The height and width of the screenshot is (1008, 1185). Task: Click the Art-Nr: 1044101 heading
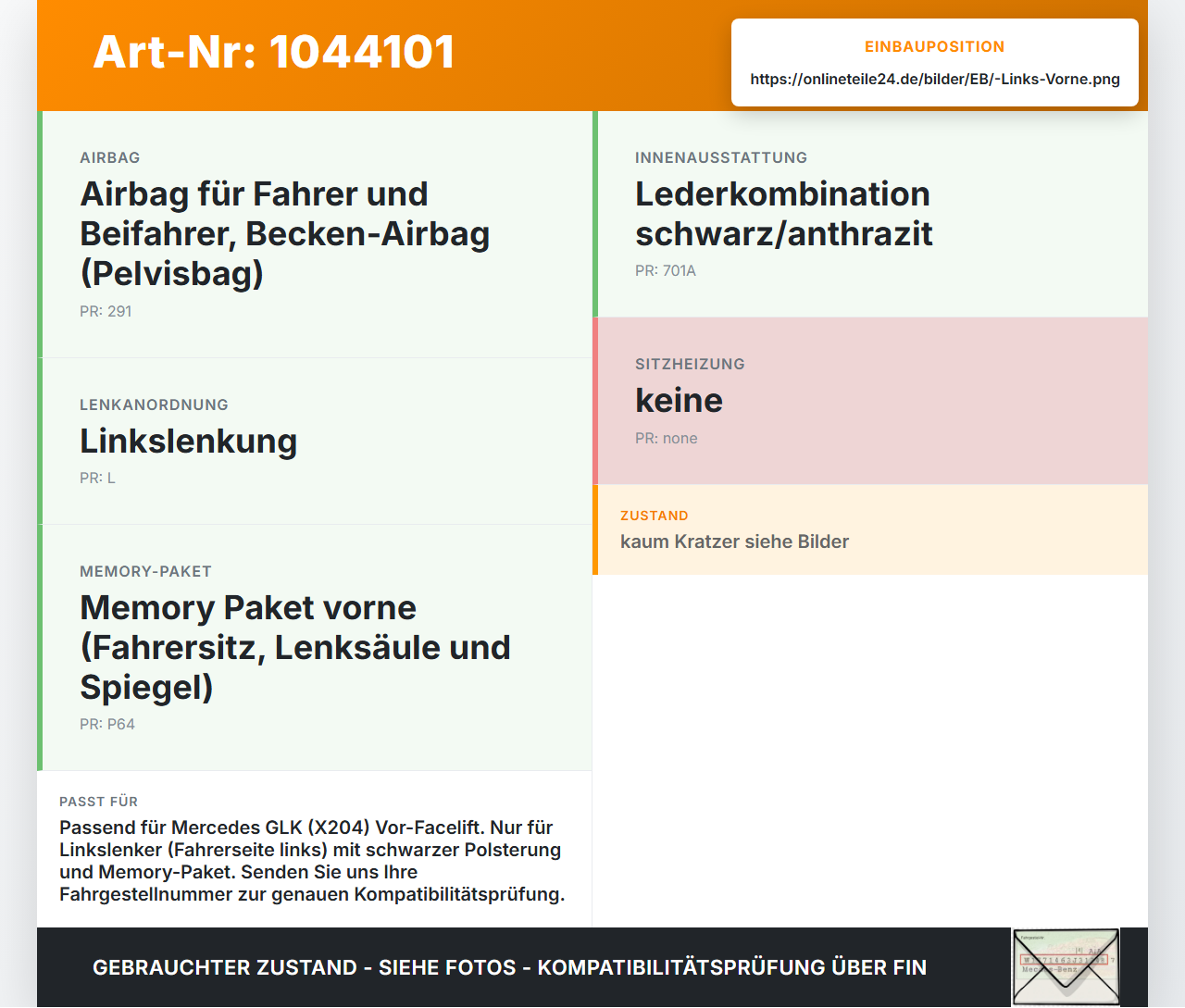[274, 52]
